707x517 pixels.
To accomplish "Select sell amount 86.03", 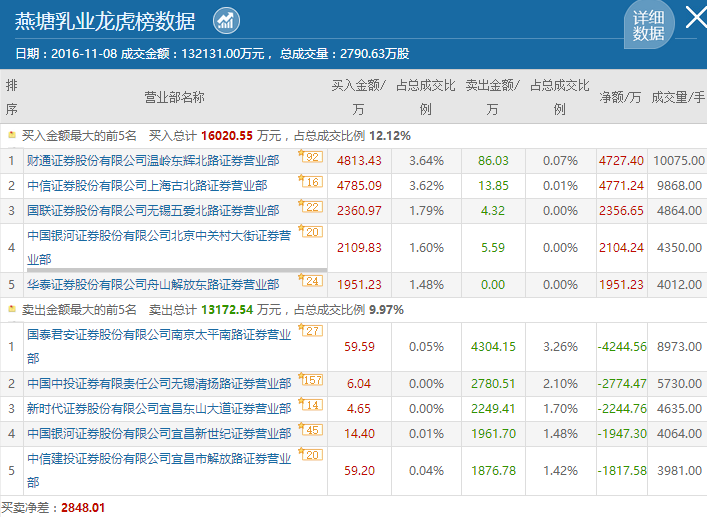I will [x=493, y=161].
